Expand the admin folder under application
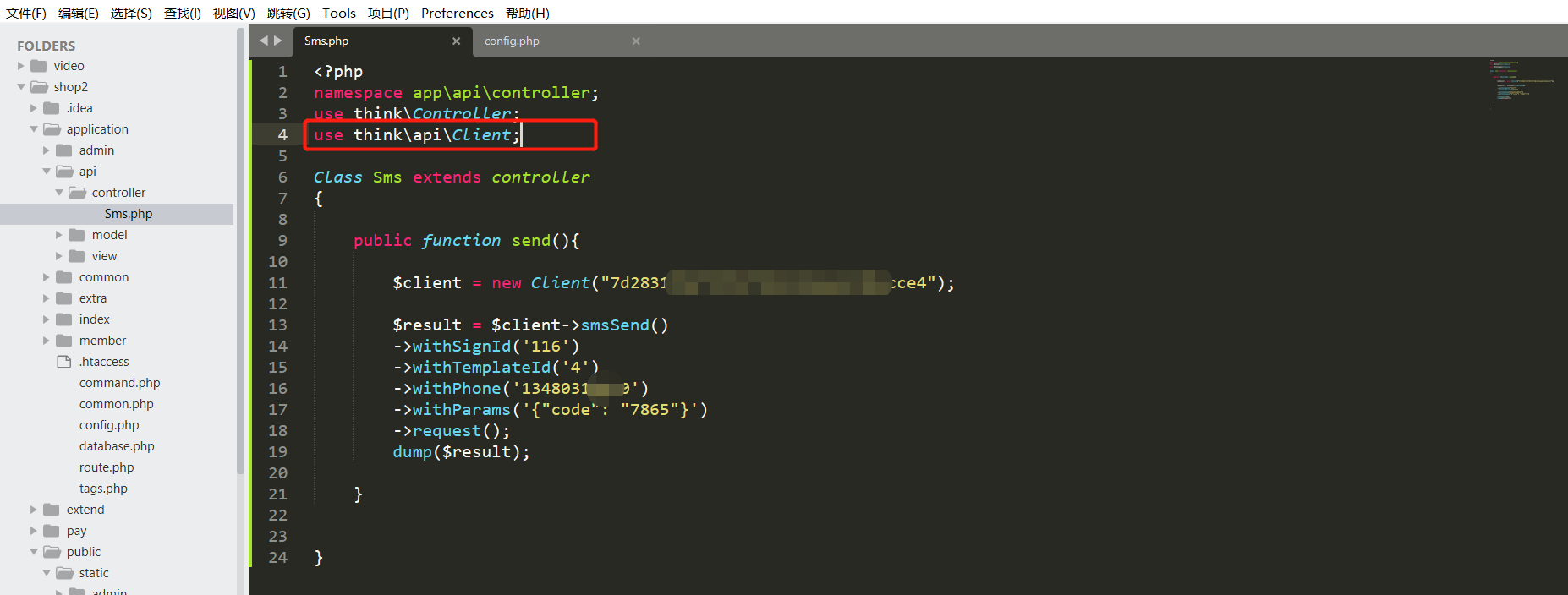This screenshot has height=595, width=1568. click(47, 150)
